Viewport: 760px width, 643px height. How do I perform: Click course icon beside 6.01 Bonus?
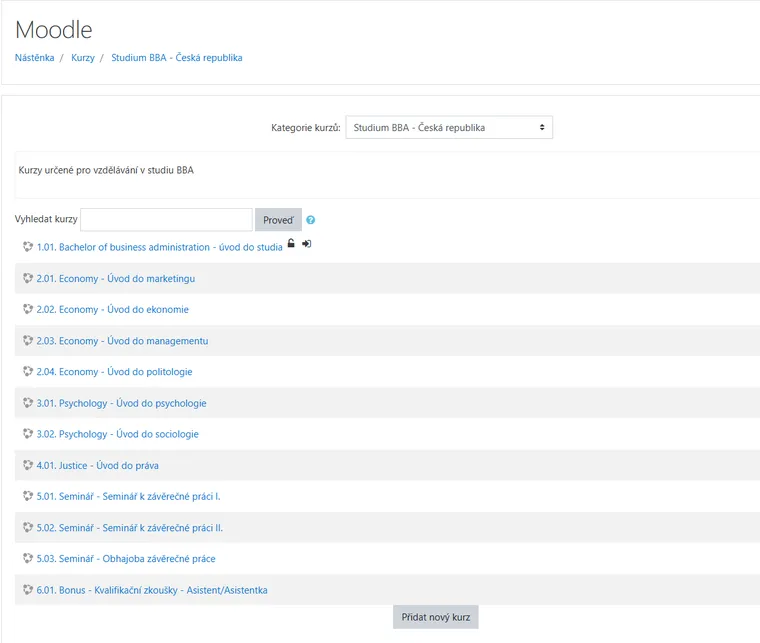tap(28, 590)
